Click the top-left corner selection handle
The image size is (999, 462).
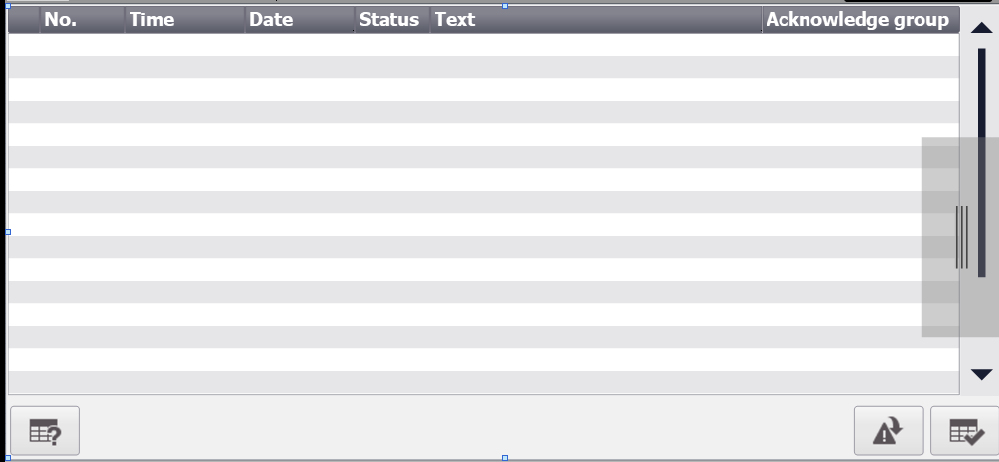pyautogui.click(x=8, y=6)
